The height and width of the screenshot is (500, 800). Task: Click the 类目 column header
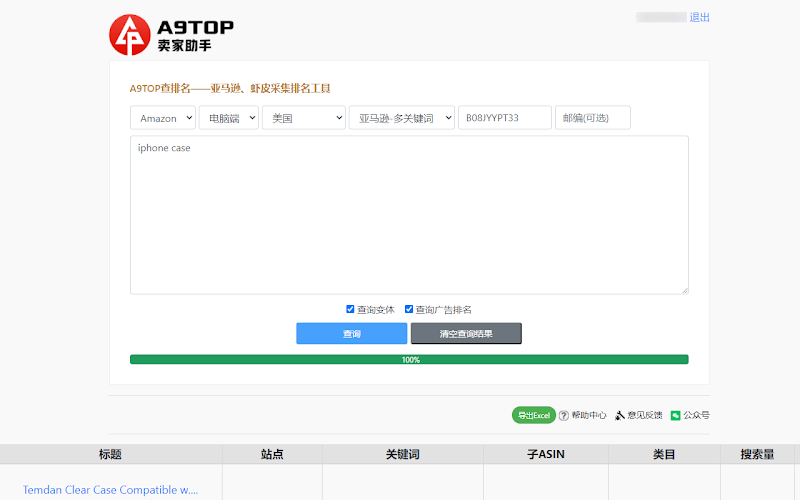[664, 454]
